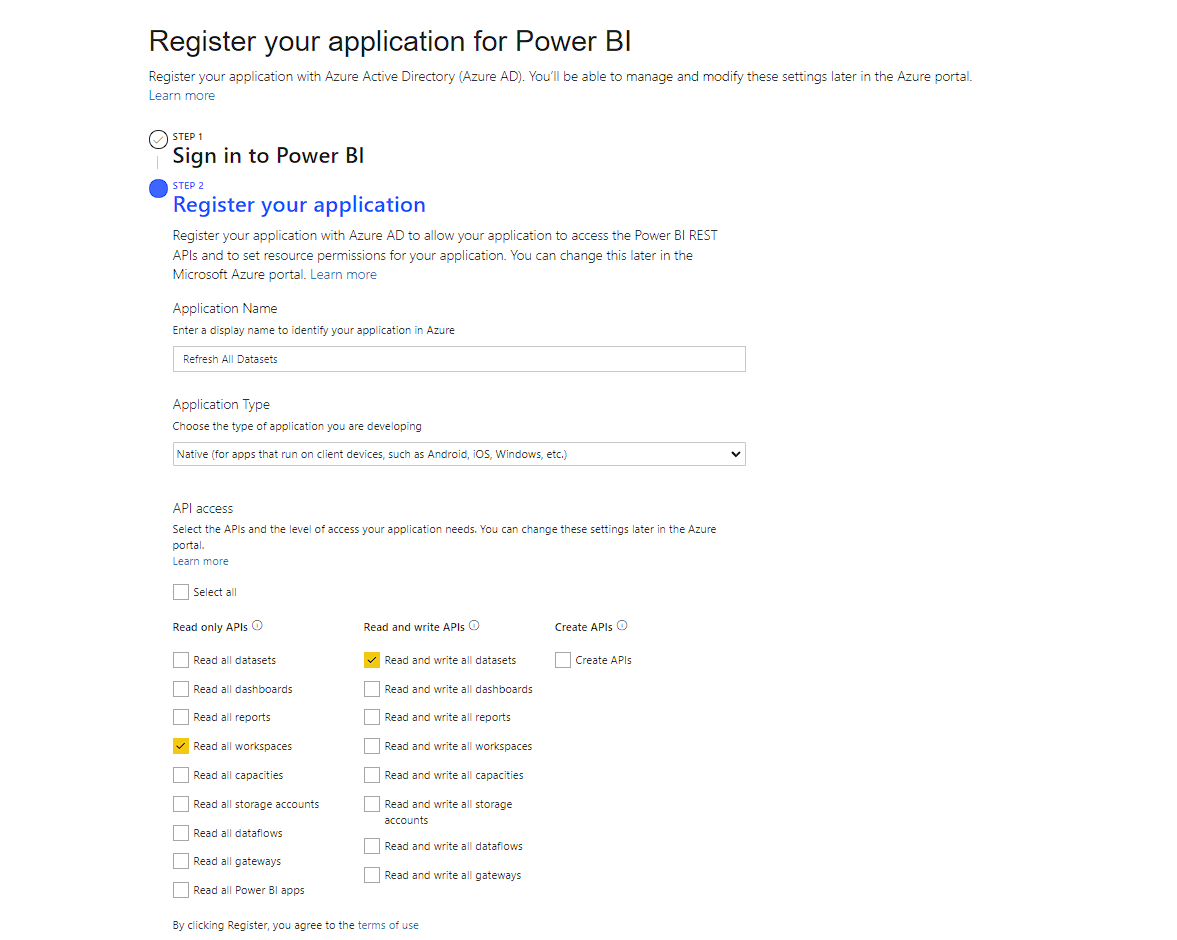Enable Read and write all reports
This screenshot has height=940, width=1177.
pyautogui.click(x=371, y=717)
